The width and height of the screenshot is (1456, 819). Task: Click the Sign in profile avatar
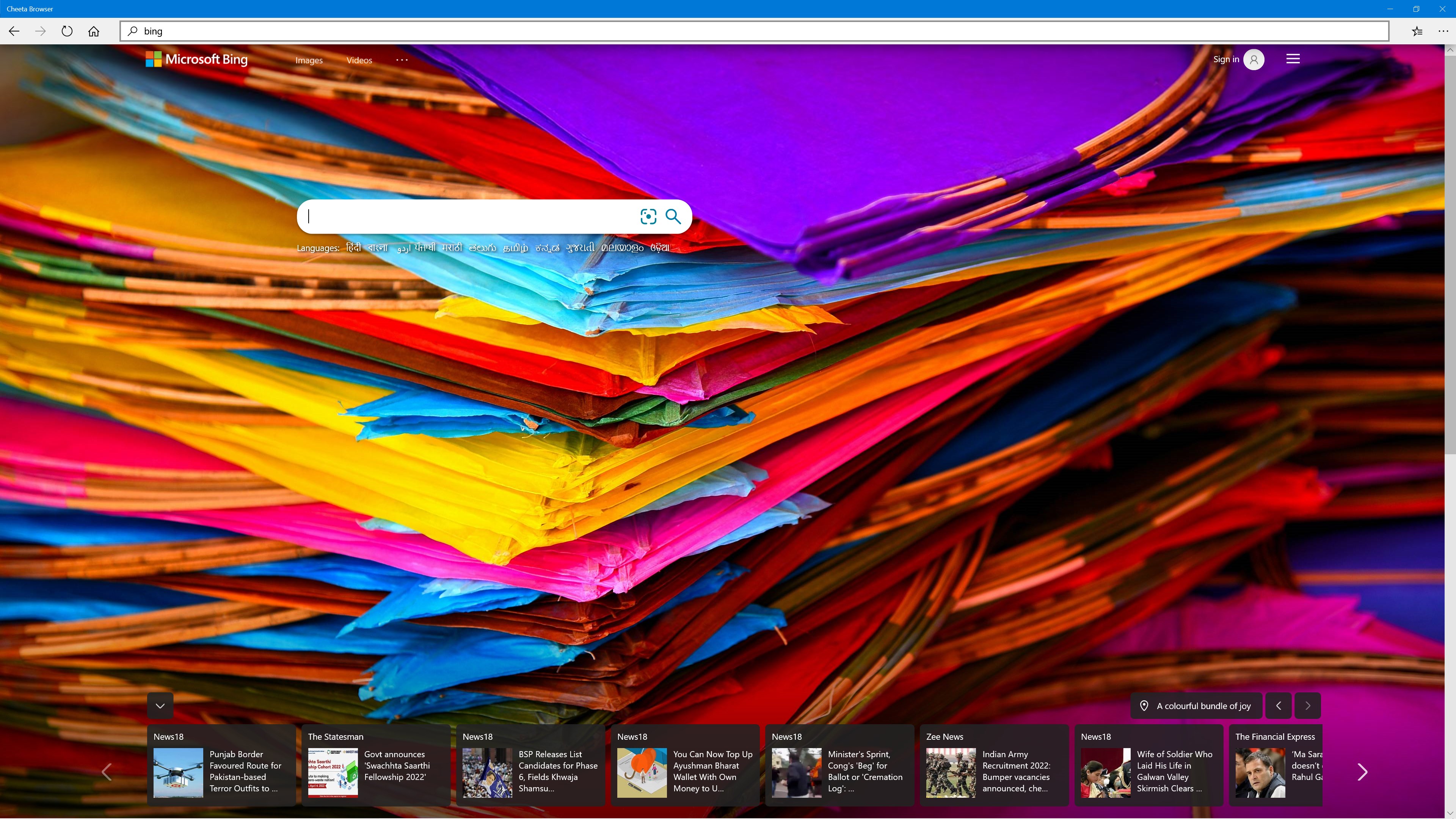[1254, 60]
